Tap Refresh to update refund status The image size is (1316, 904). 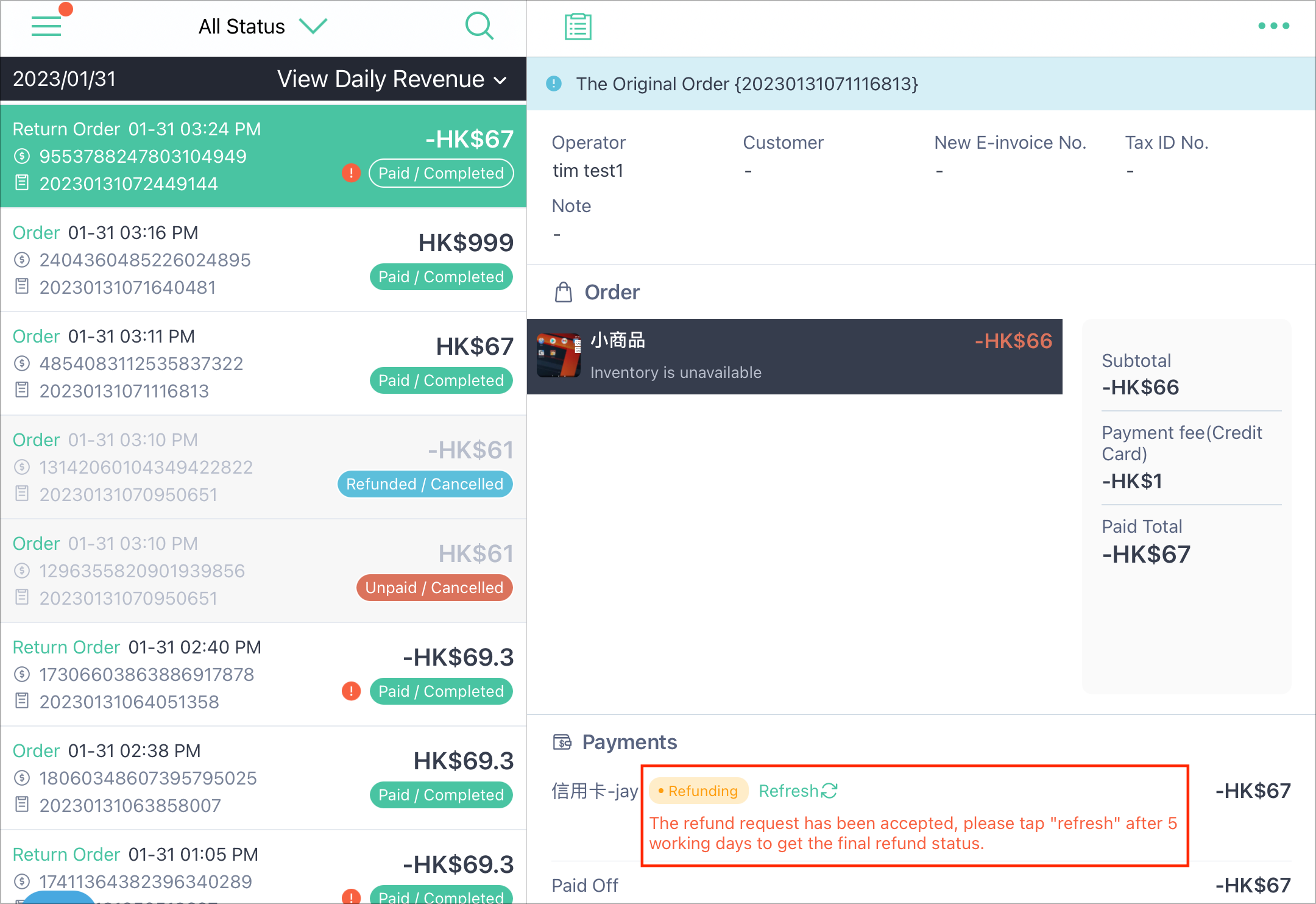click(798, 791)
